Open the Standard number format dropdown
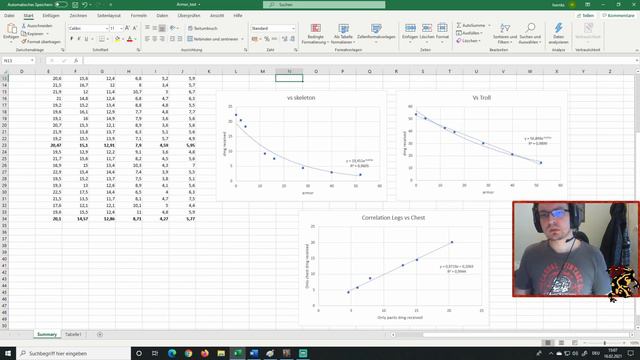640x360 pixels. click(x=293, y=28)
